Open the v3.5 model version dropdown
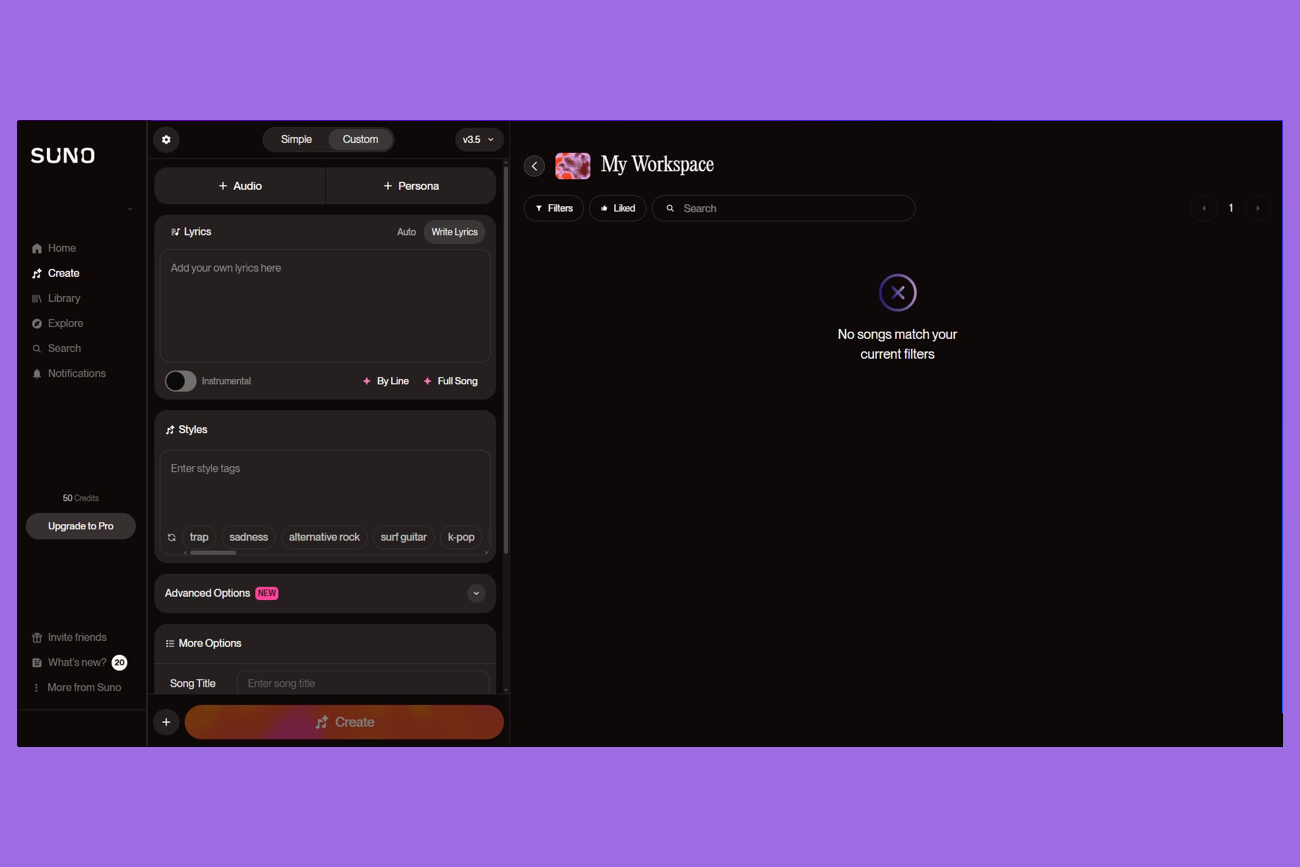1300x867 pixels. point(478,140)
